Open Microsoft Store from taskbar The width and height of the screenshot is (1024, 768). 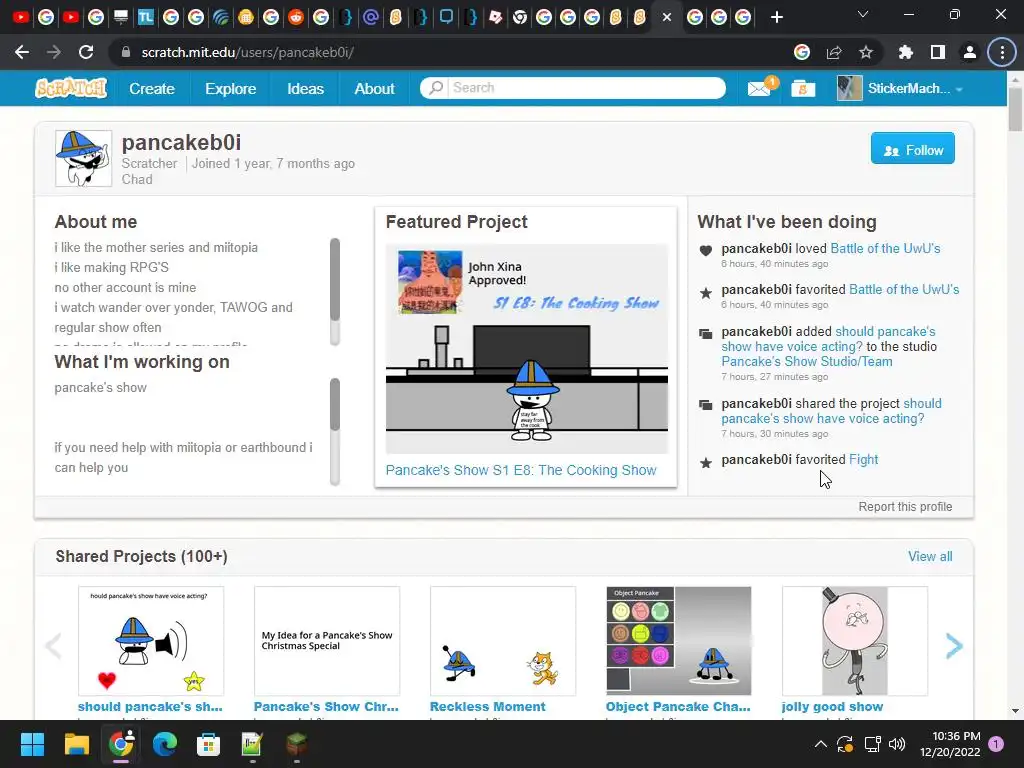pyautogui.click(x=208, y=744)
